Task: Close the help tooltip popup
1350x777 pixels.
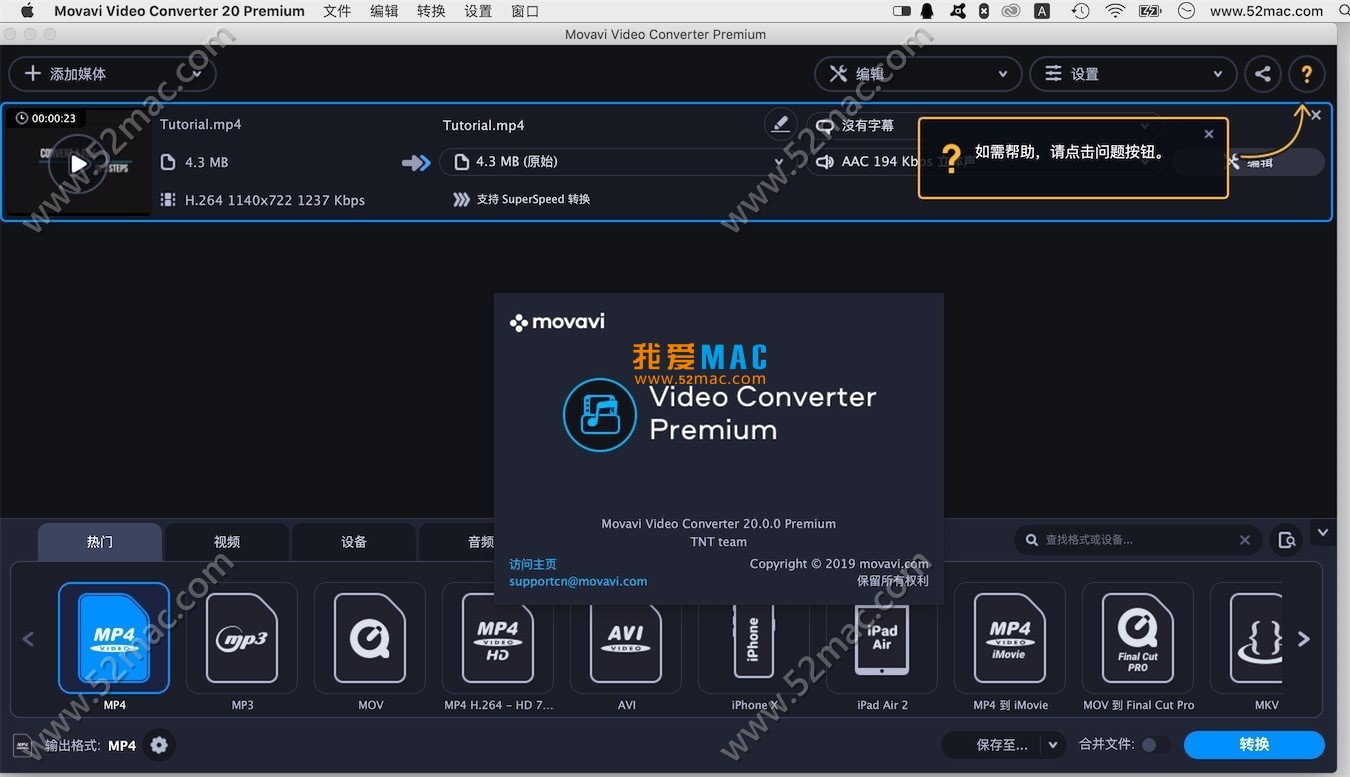Action: [1209, 134]
